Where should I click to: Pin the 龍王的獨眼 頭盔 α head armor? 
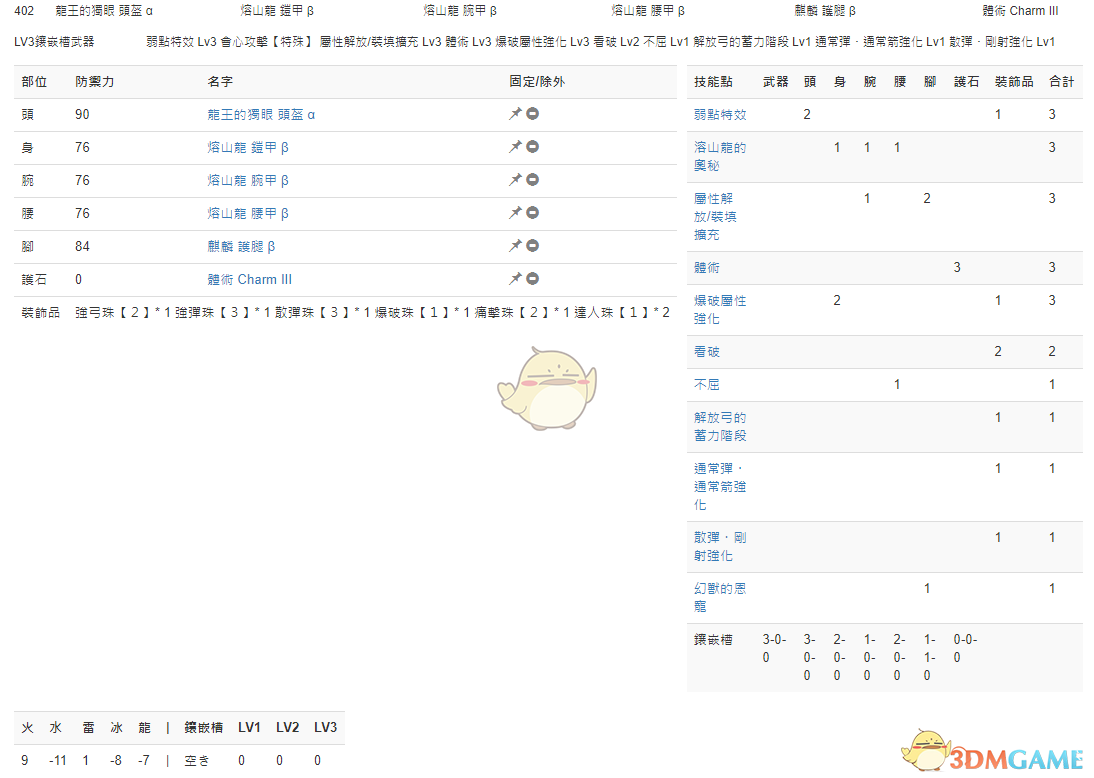point(515,114)
